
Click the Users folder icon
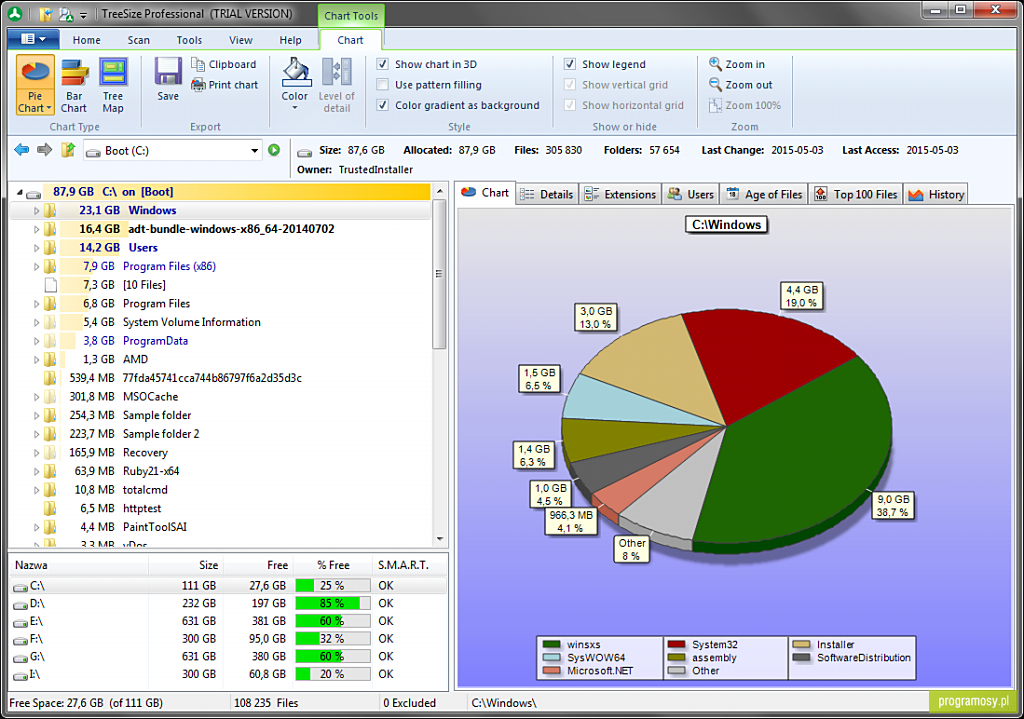[50, 248]
